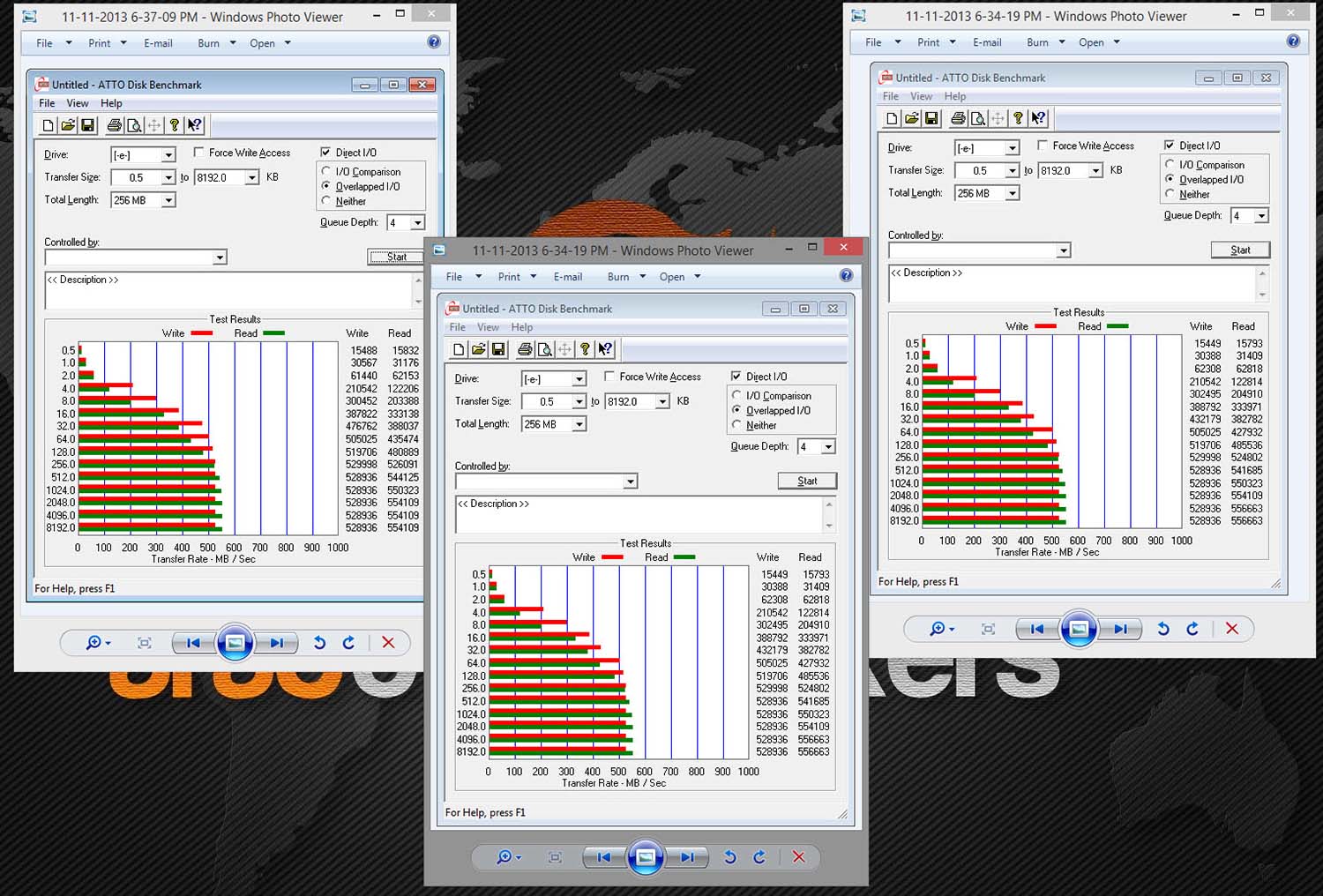Go to next photo in 6-37-09 PM viewer
Viewport: 1323px width, 896px height.
[x=276, y=643]
